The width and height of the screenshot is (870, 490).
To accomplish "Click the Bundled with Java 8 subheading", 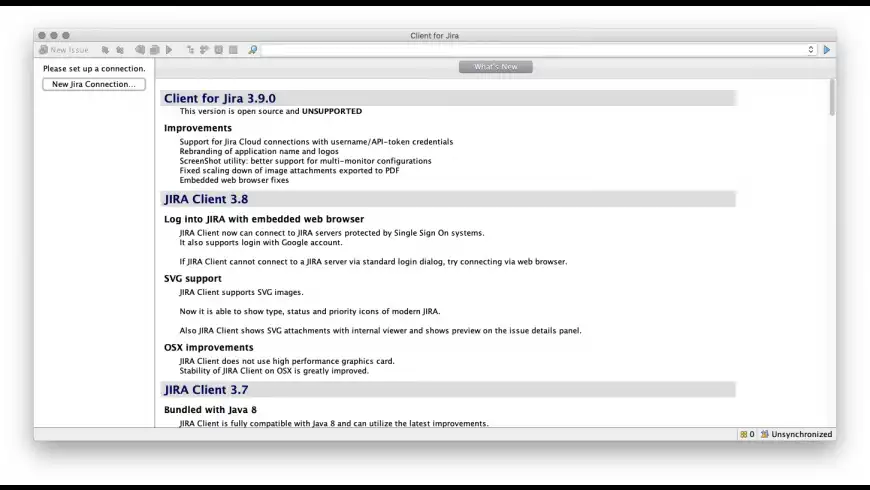I will (x=210, y=410).
